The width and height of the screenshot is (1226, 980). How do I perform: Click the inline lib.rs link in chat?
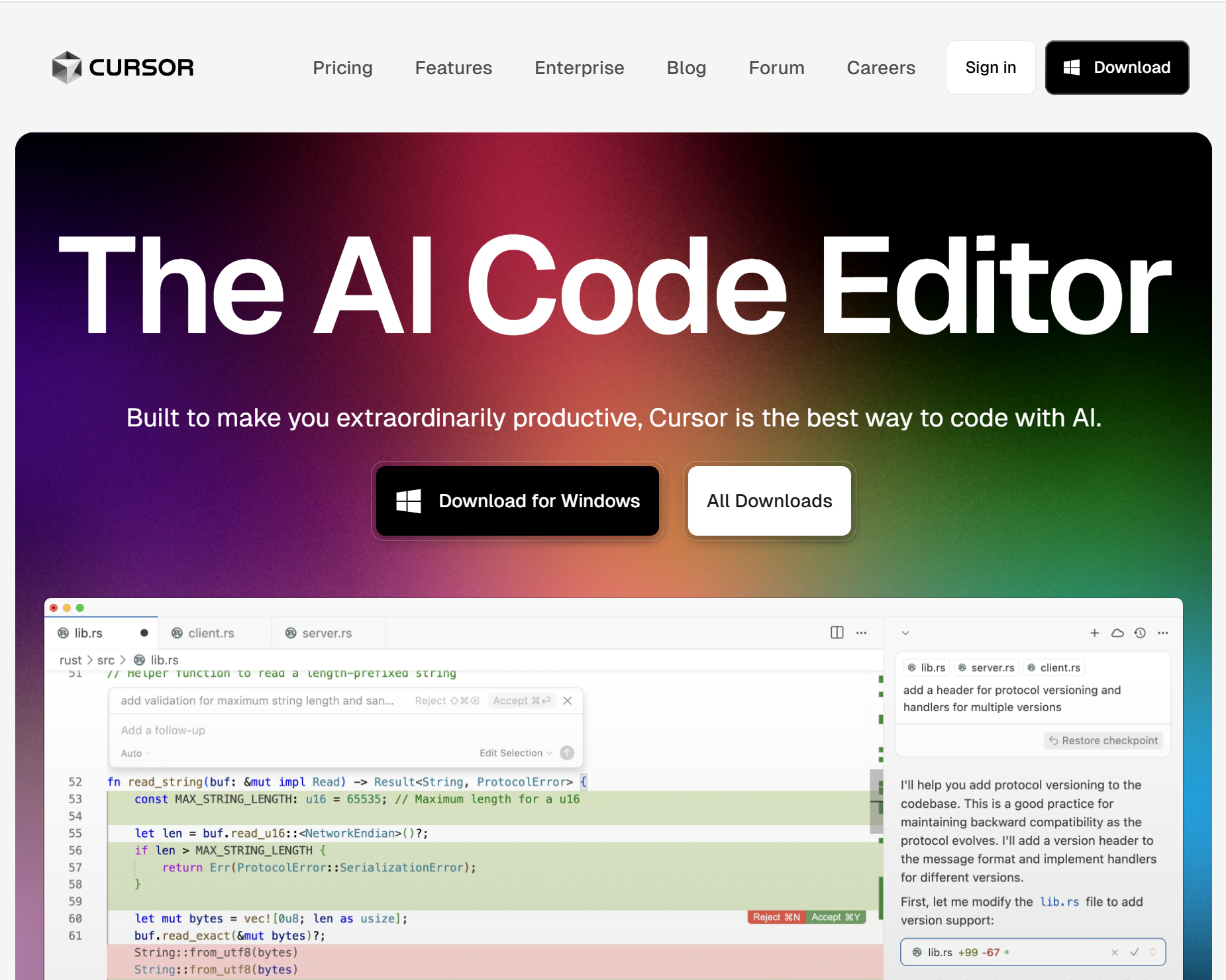1059,902
